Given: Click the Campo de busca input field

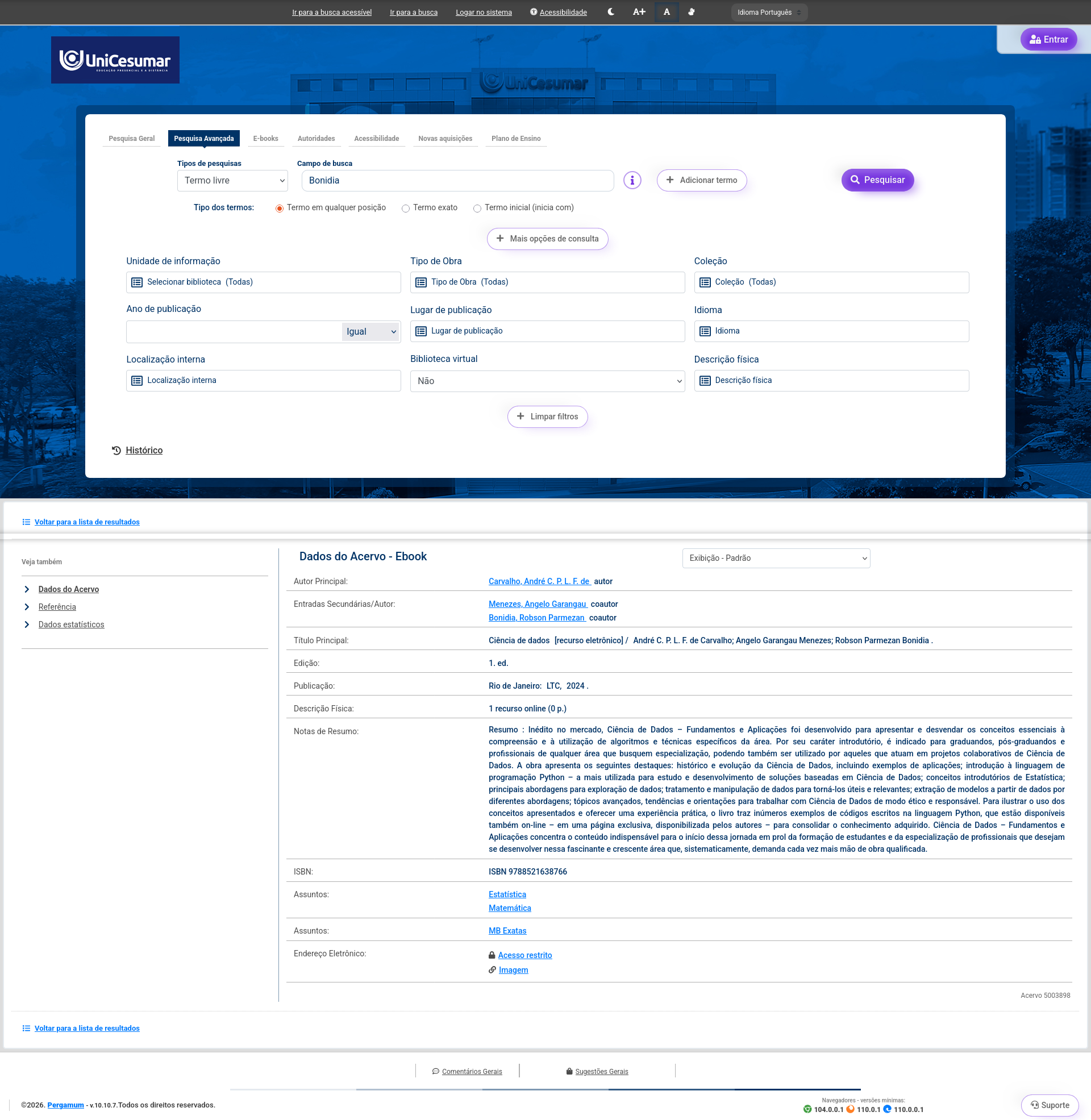Looking at the screenshot, I should coord(457,181).
